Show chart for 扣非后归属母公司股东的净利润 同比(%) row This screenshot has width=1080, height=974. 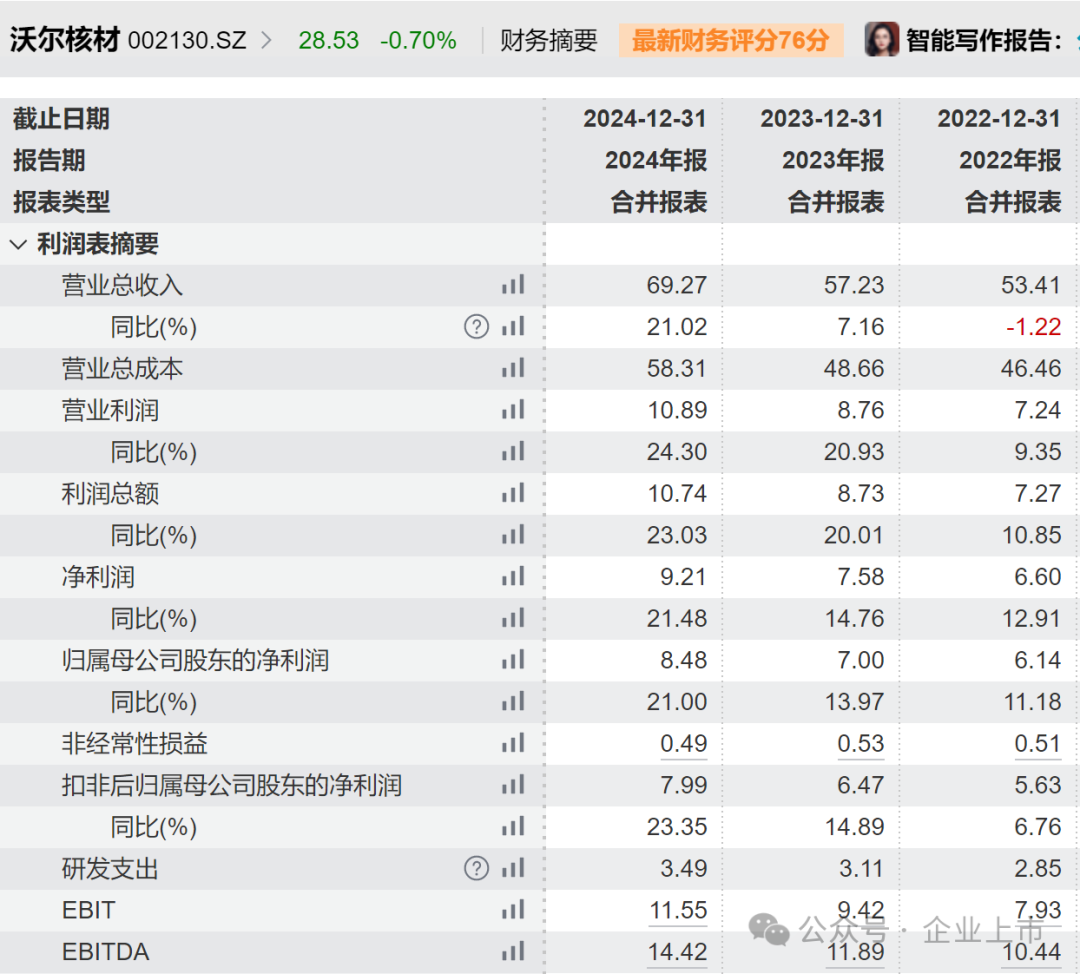(x=513, y=827)
